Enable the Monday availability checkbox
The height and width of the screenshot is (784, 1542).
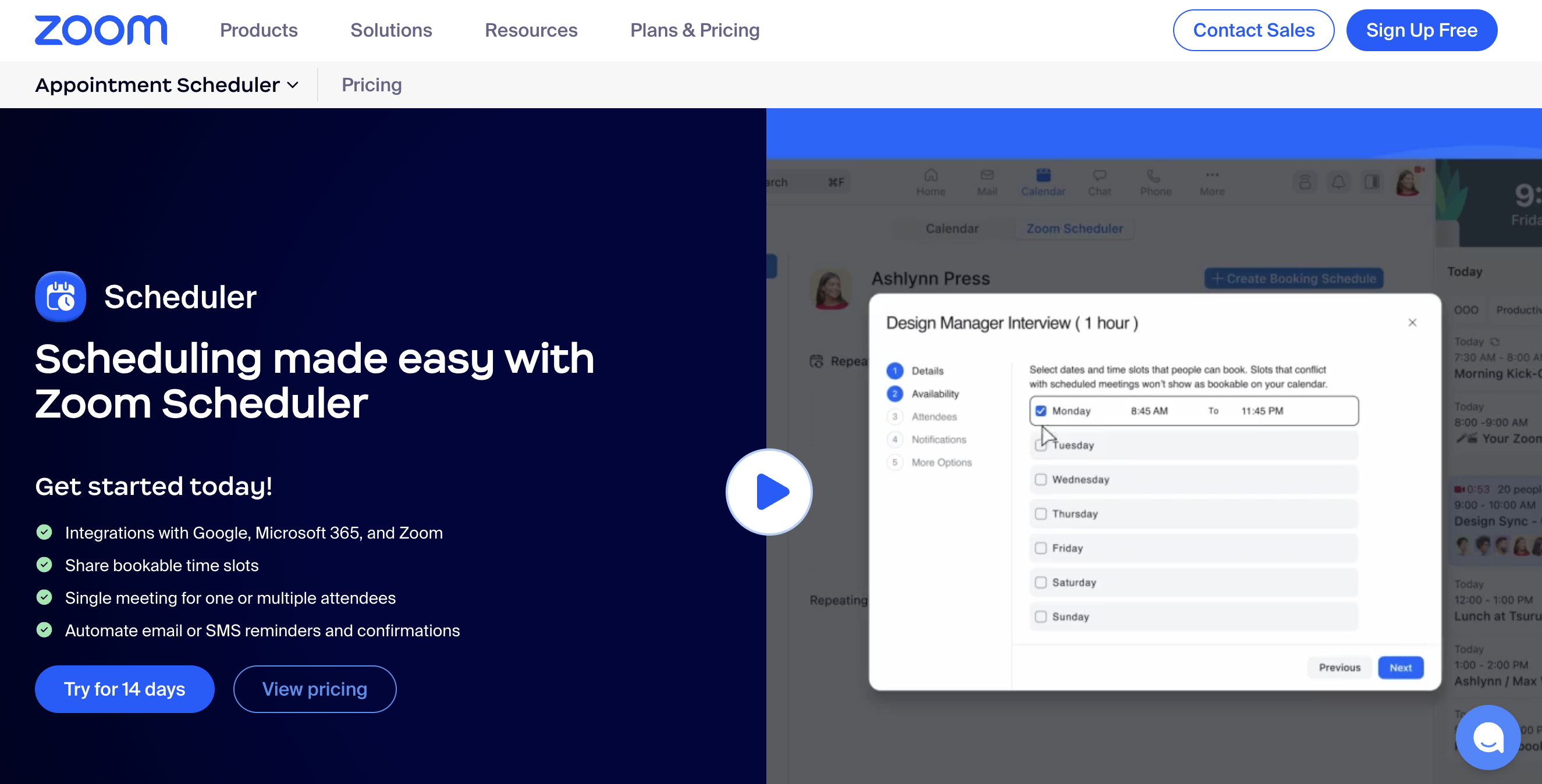1041,411
